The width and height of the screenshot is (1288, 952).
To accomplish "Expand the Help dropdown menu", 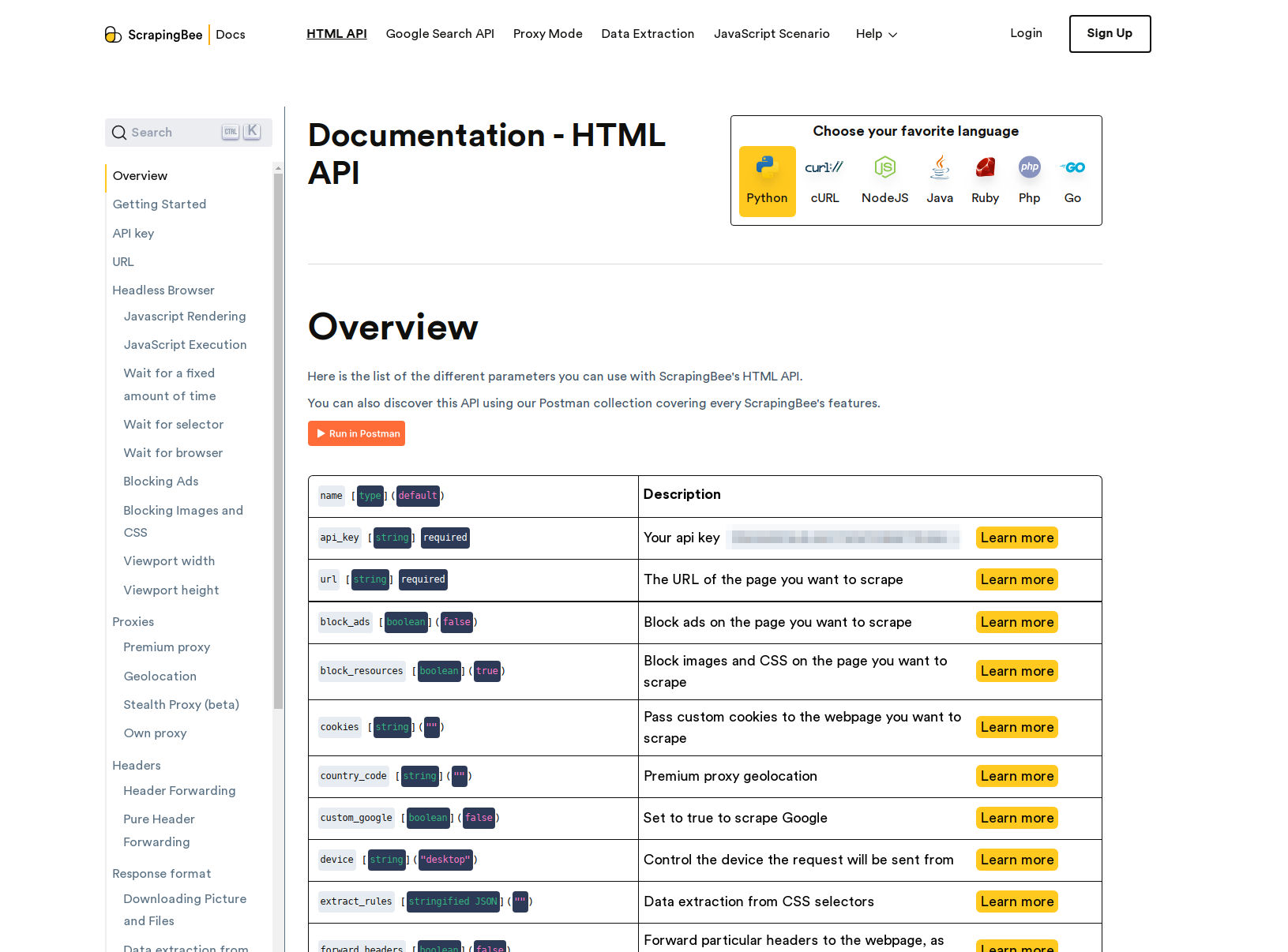I will 877,34.
